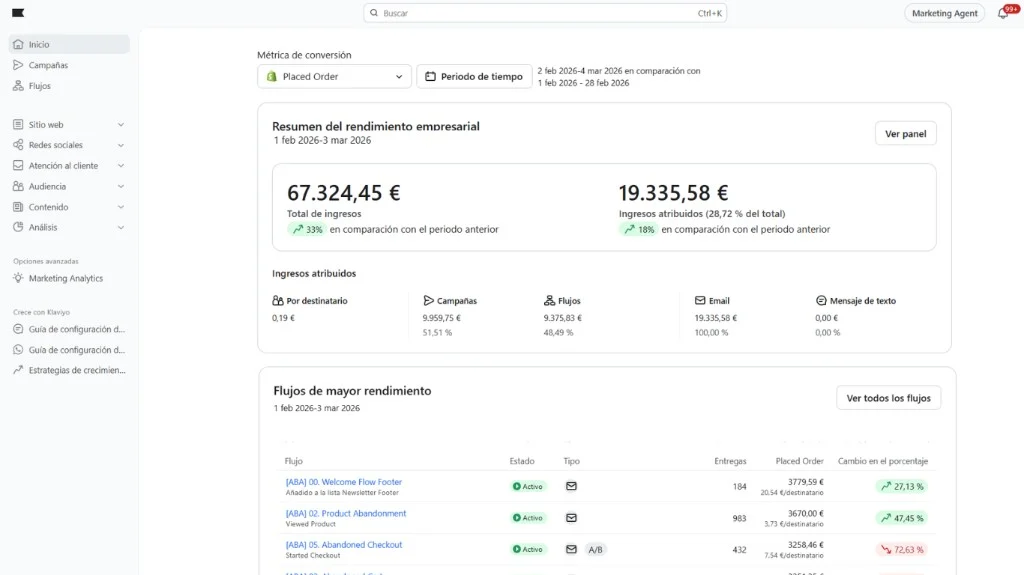The image size is (1024, 575).
Task: Expand the Análisis section chevron
Action: pyautogui.click(x=121, y=227)
